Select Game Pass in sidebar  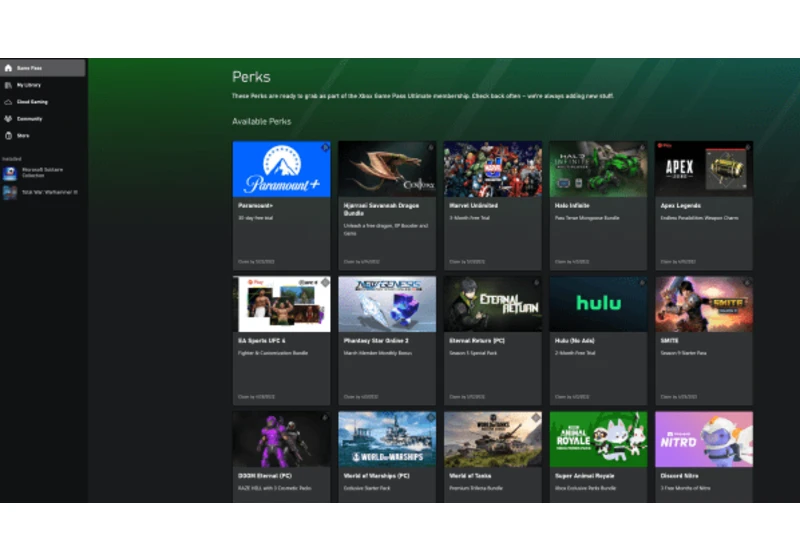[43, 68]
